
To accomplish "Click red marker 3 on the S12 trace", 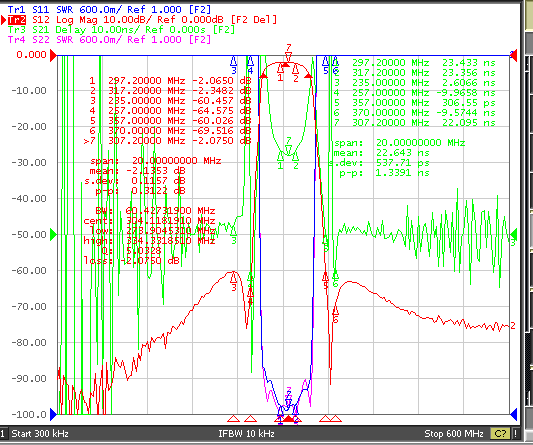I will pos(234,278).
